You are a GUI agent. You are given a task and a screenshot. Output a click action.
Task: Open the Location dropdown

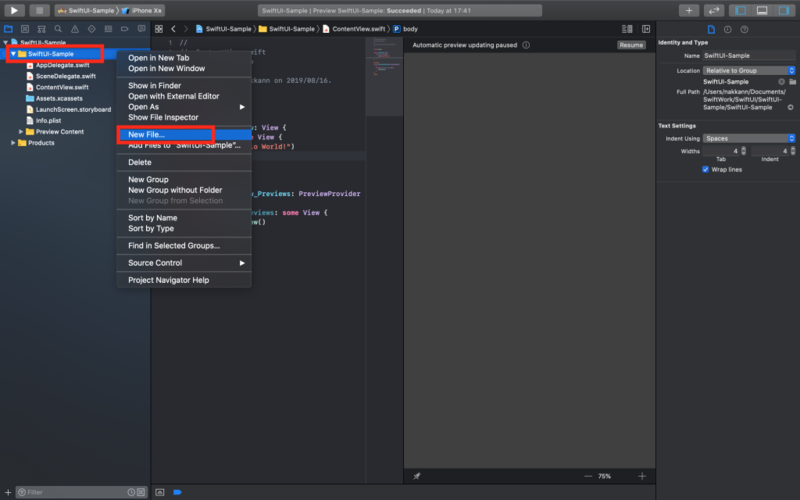pyautogui.click(x=749, y=70)
